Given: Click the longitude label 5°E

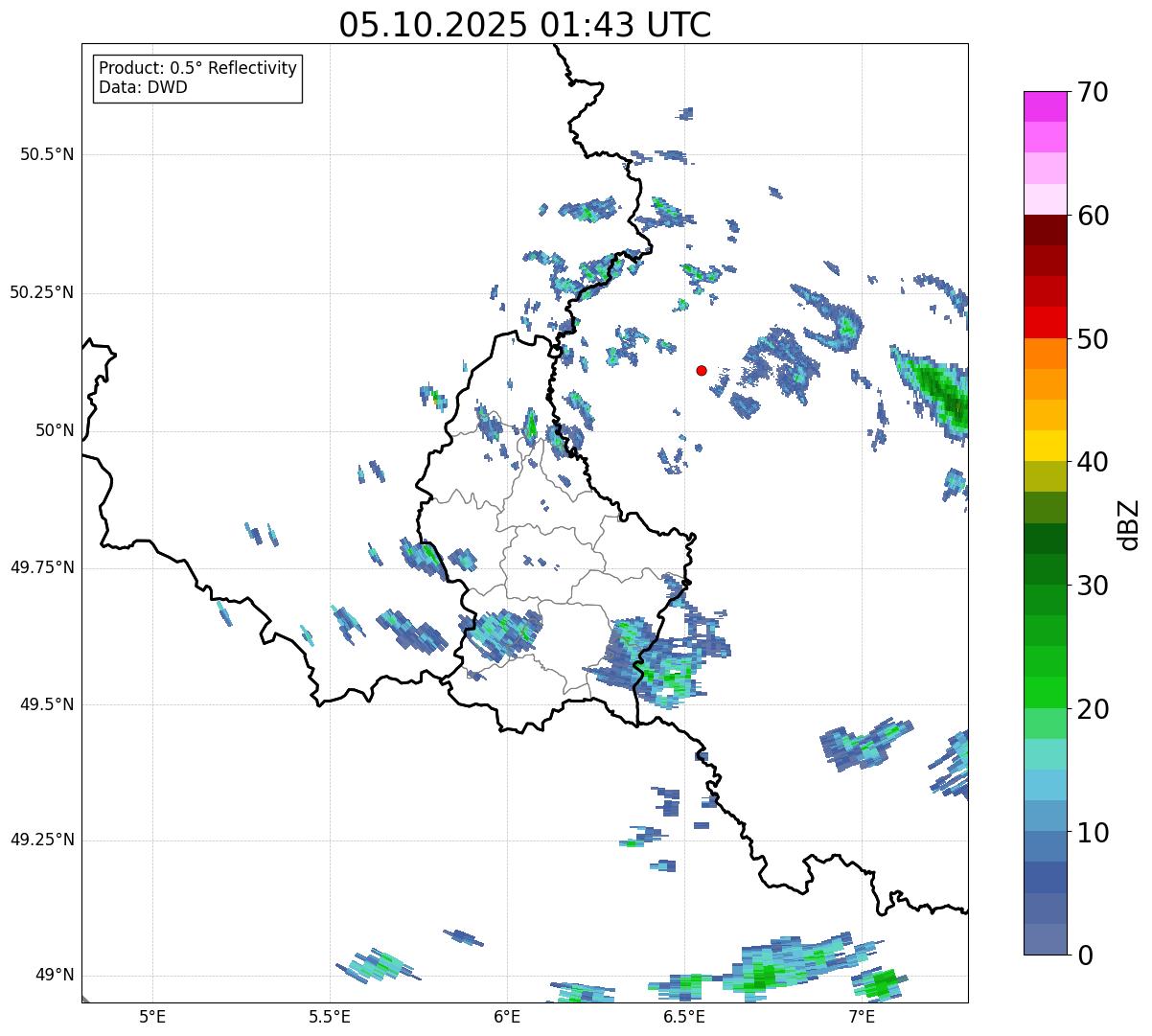Looking at the screenshot, I should [x=152, y=1016].
